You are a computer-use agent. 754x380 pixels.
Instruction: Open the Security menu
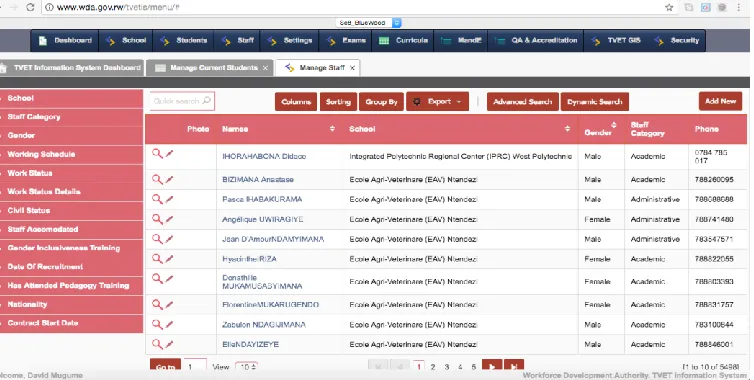pyautogui.click(x=678, y=40)
